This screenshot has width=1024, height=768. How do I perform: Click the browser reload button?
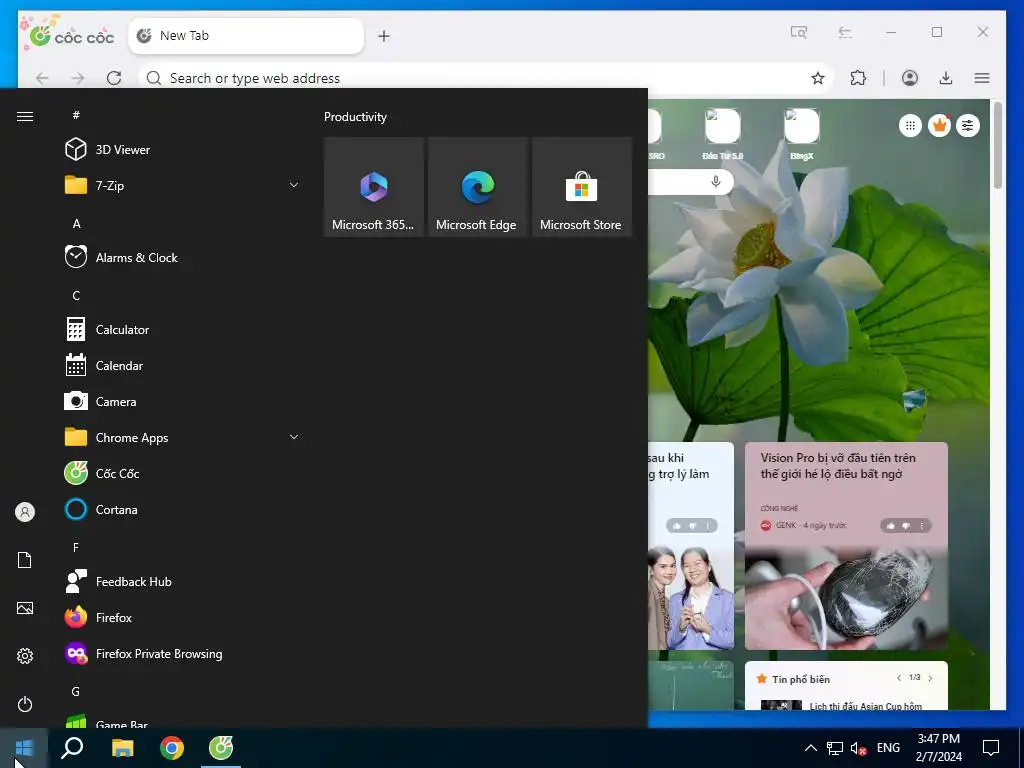(114, 78)
